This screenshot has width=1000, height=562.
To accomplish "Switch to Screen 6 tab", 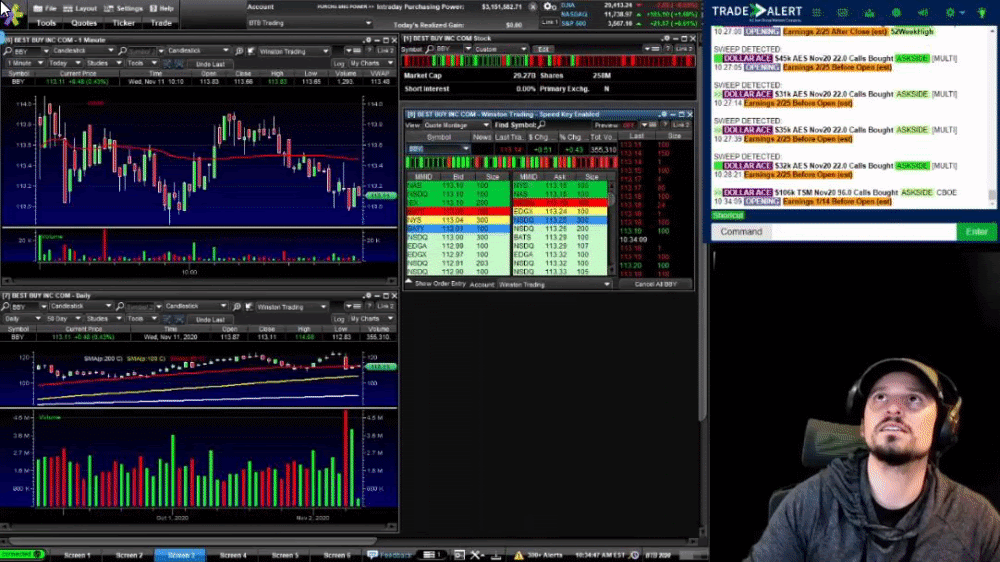I will point(336,555).
